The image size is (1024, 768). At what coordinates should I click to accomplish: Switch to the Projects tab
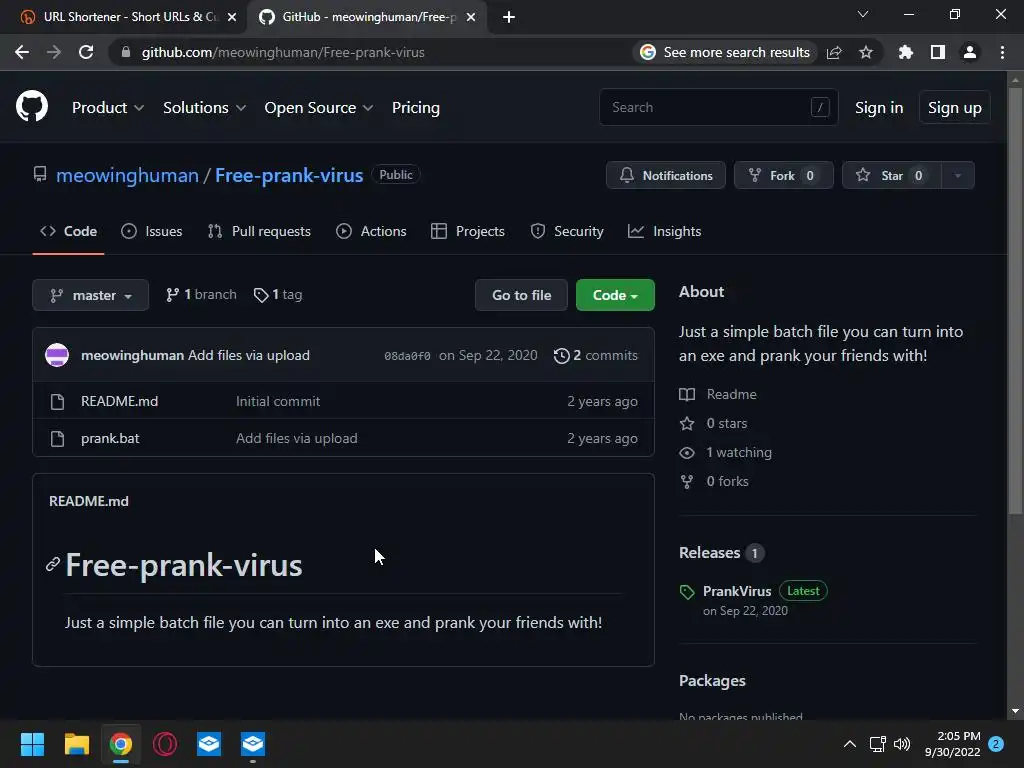pos(468,231)
